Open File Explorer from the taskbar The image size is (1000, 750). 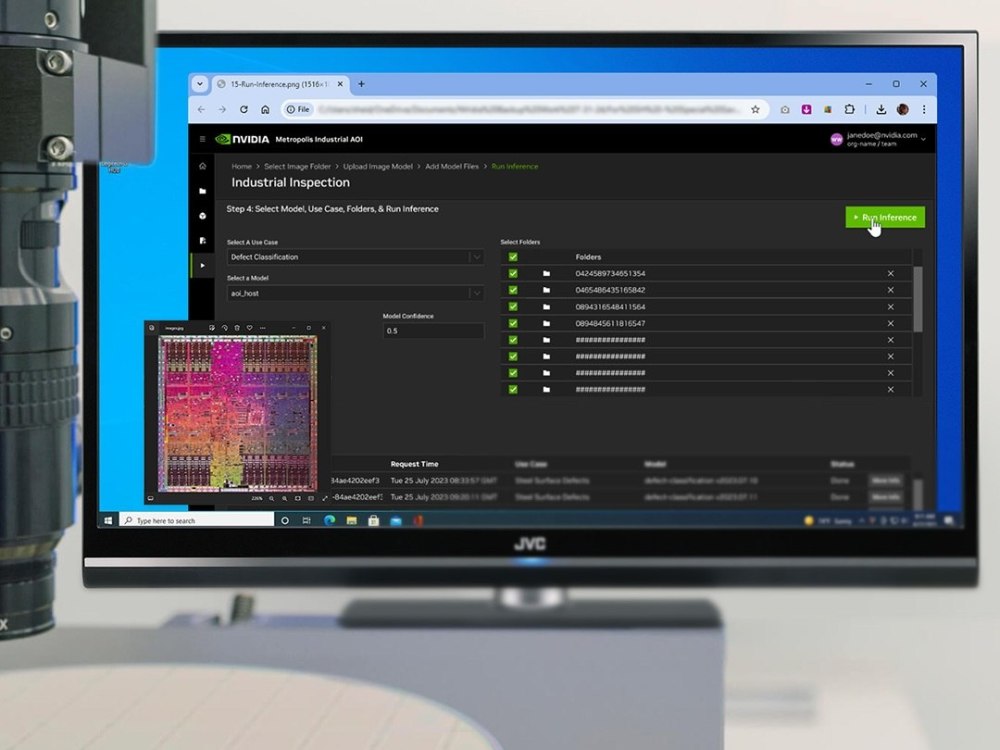point(351,520)
